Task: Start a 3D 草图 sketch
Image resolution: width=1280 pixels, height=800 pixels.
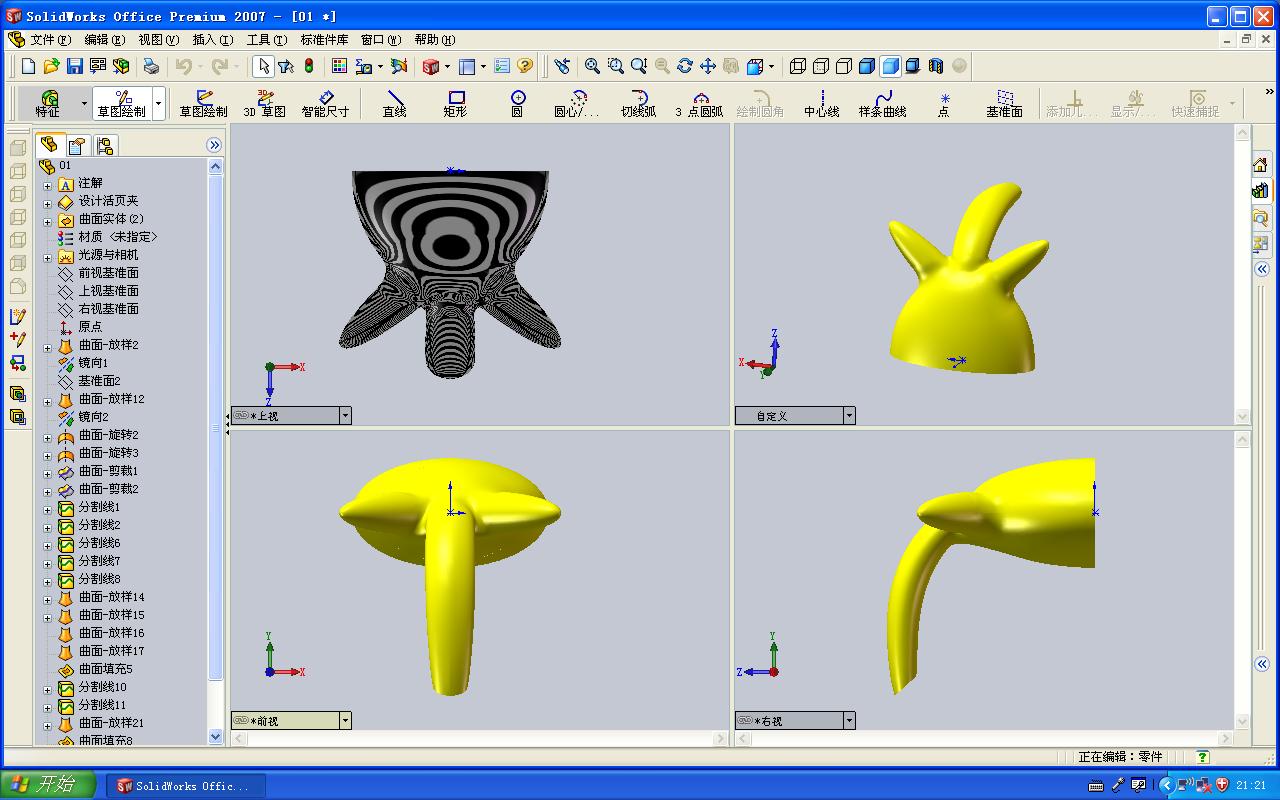Action: (265, 103)
